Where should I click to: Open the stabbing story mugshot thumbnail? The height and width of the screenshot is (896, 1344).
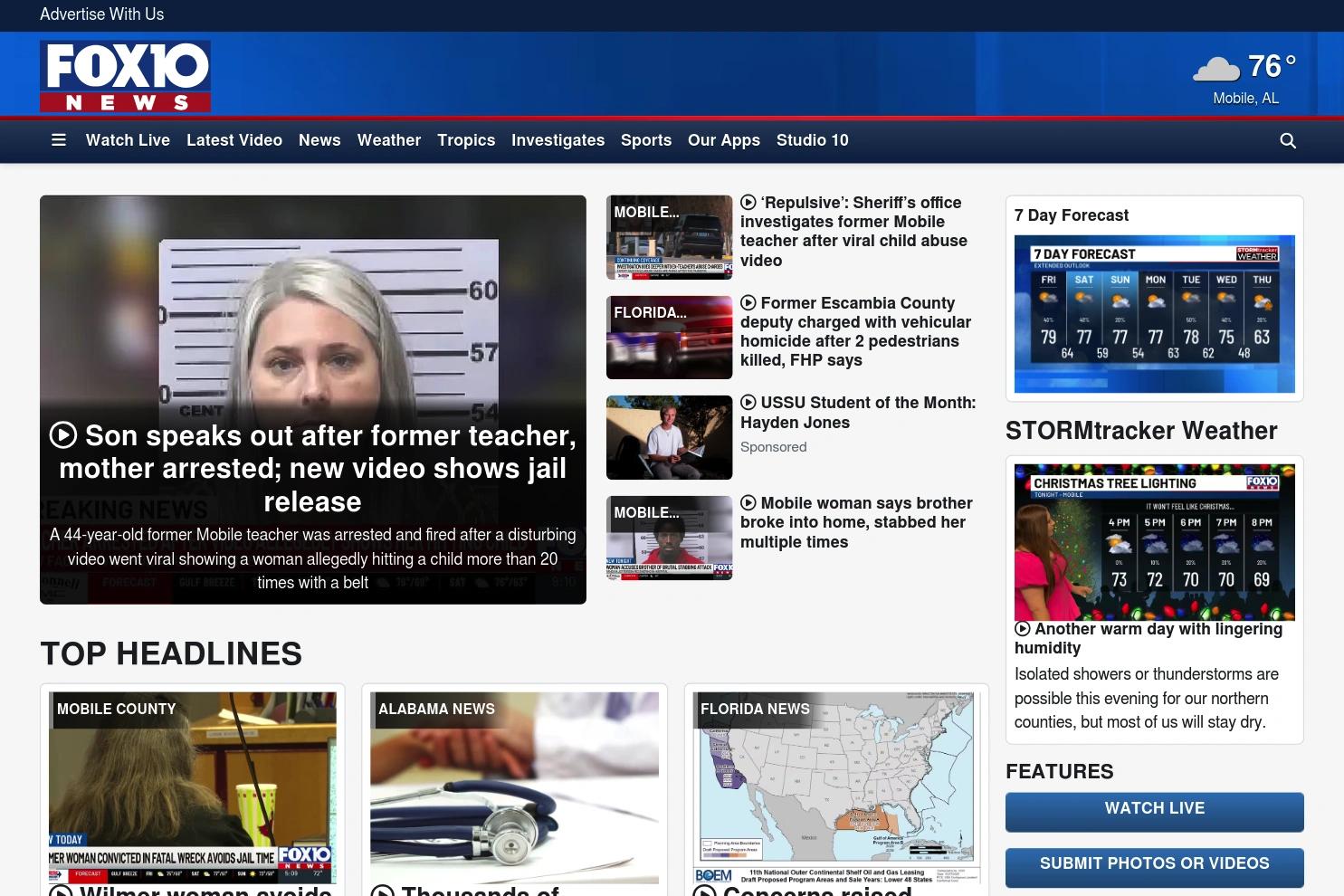[669, 538]
